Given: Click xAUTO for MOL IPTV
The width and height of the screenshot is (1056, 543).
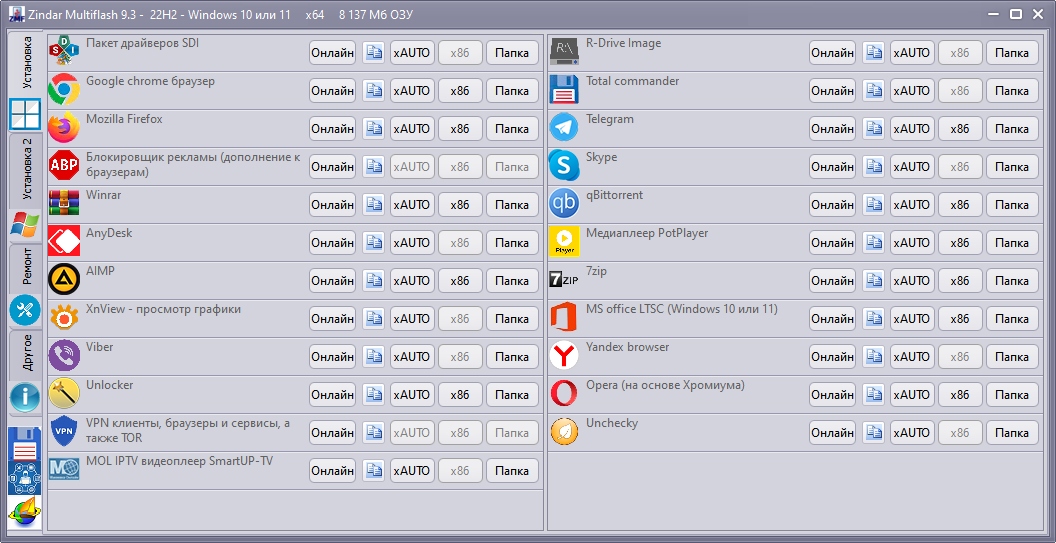Looking at the screenshot, I should 412,470.
